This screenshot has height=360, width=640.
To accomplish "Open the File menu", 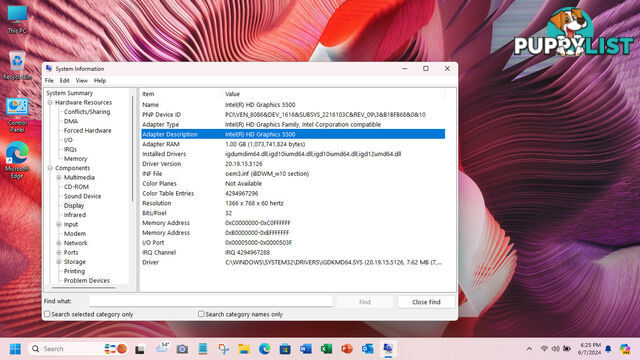I will tap(49, 81).
